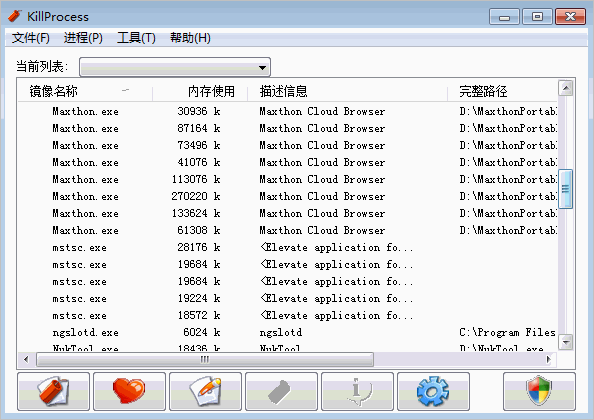Click the pencil and paper edit icon button
The image size is (594, 420).
[205, 391]
